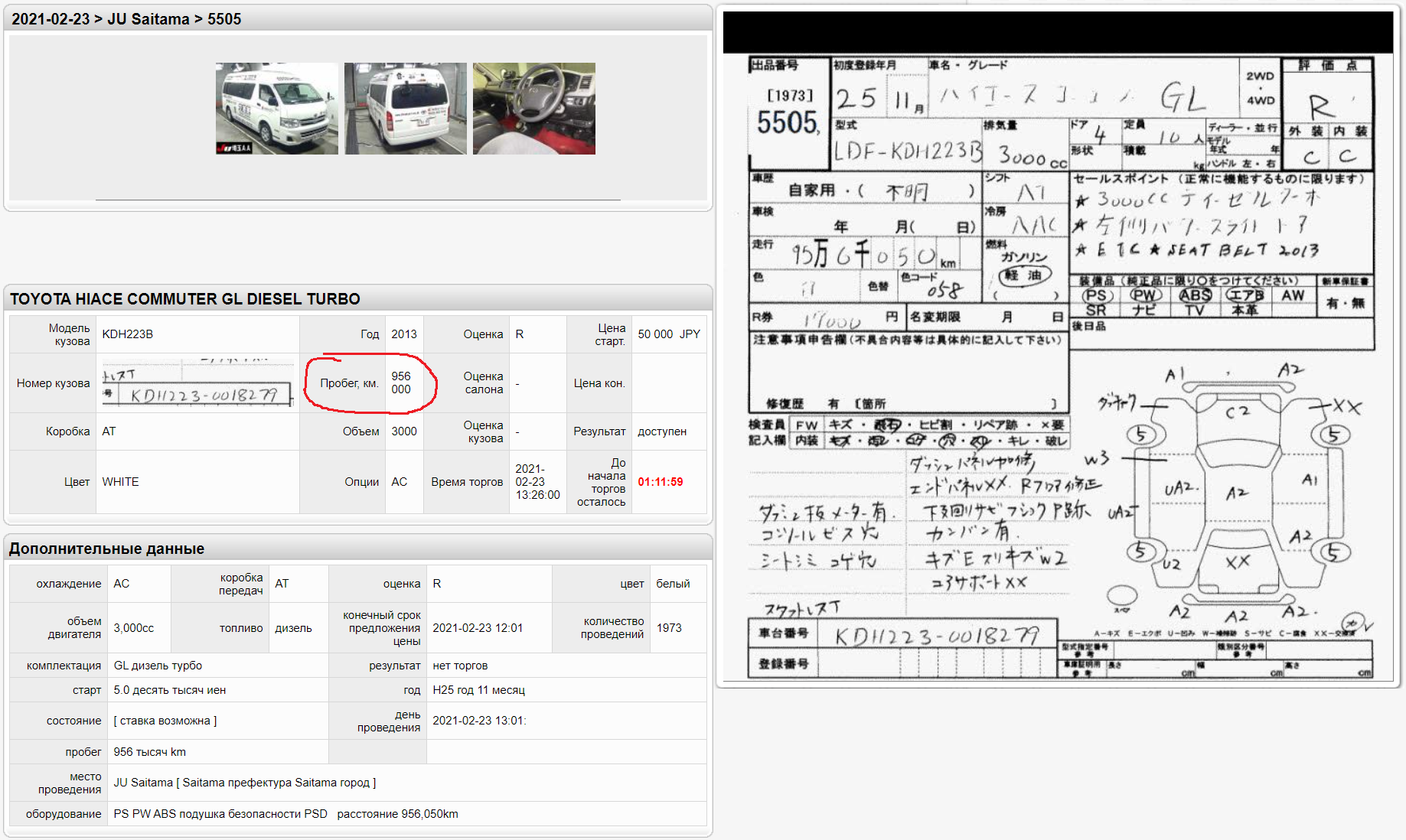Click the 'место проведения' label
1406x840 pixels.
(x=70, y=783)
